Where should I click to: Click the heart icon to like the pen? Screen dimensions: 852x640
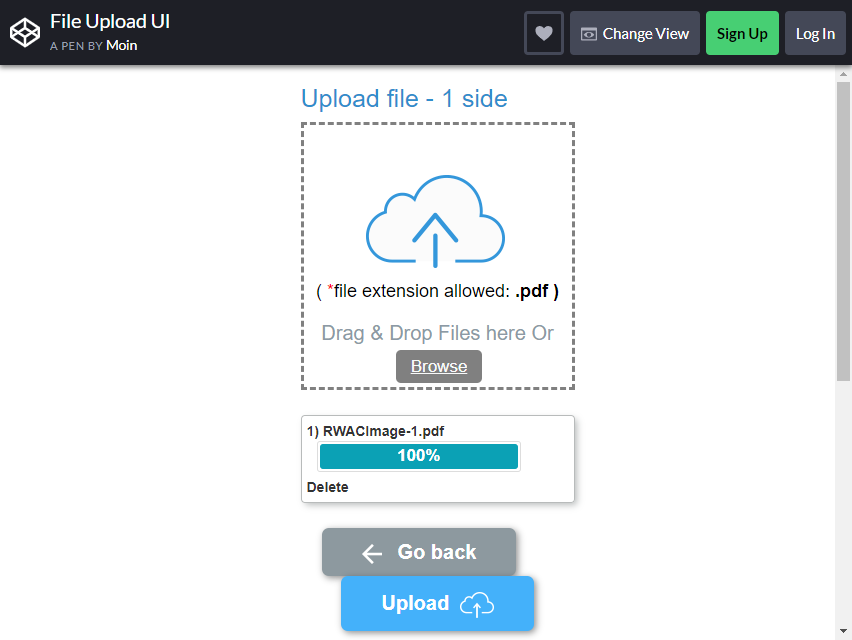click(x=544, y=33)
